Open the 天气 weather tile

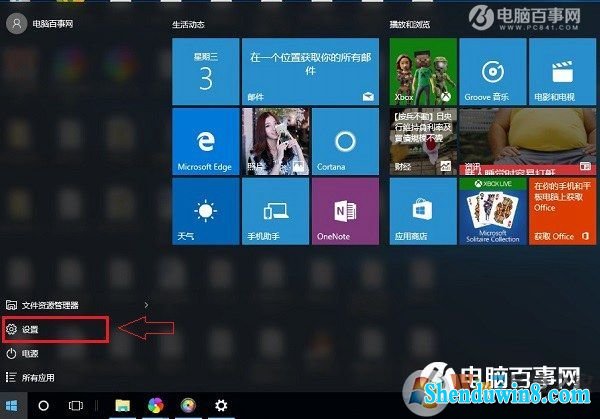click(206, 211)
